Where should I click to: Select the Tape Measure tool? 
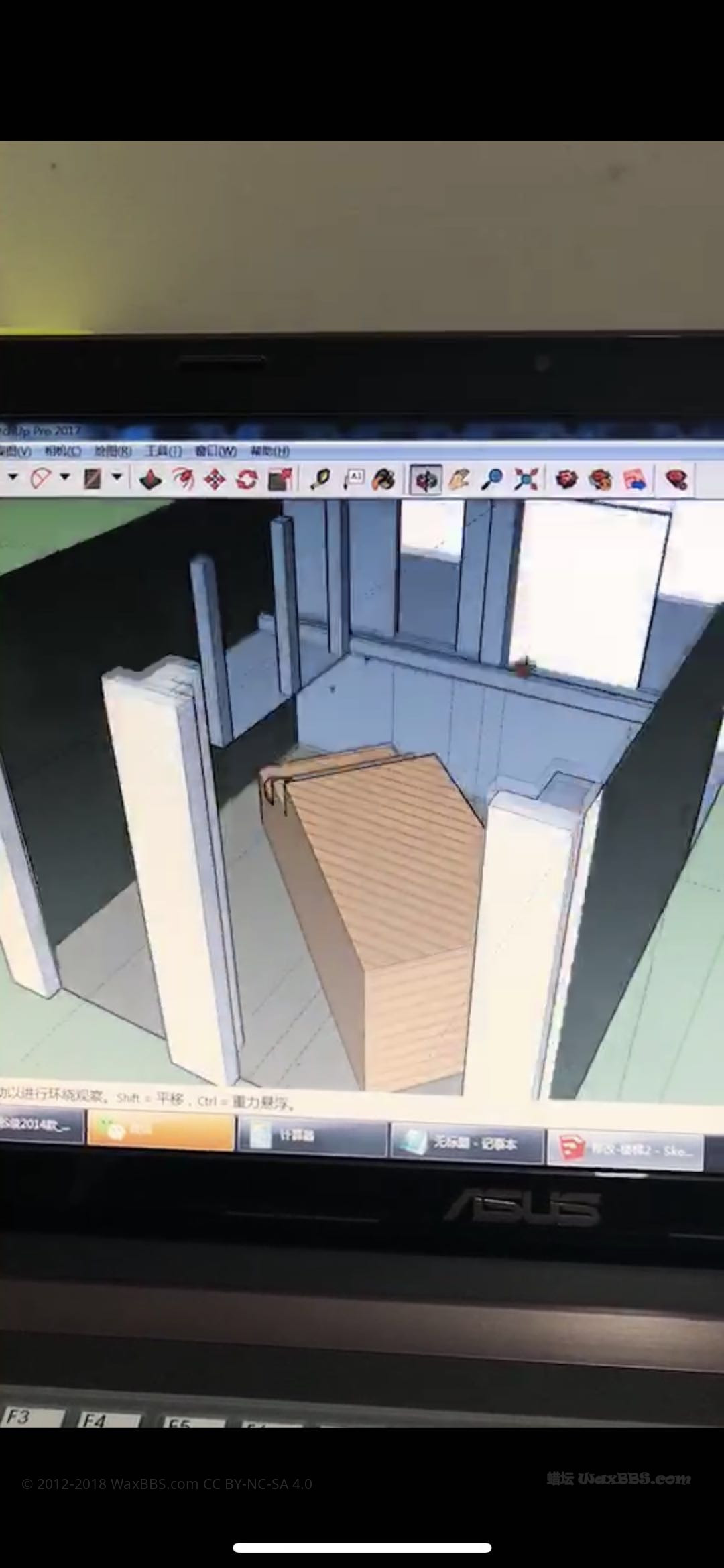(x=320, y=479)
